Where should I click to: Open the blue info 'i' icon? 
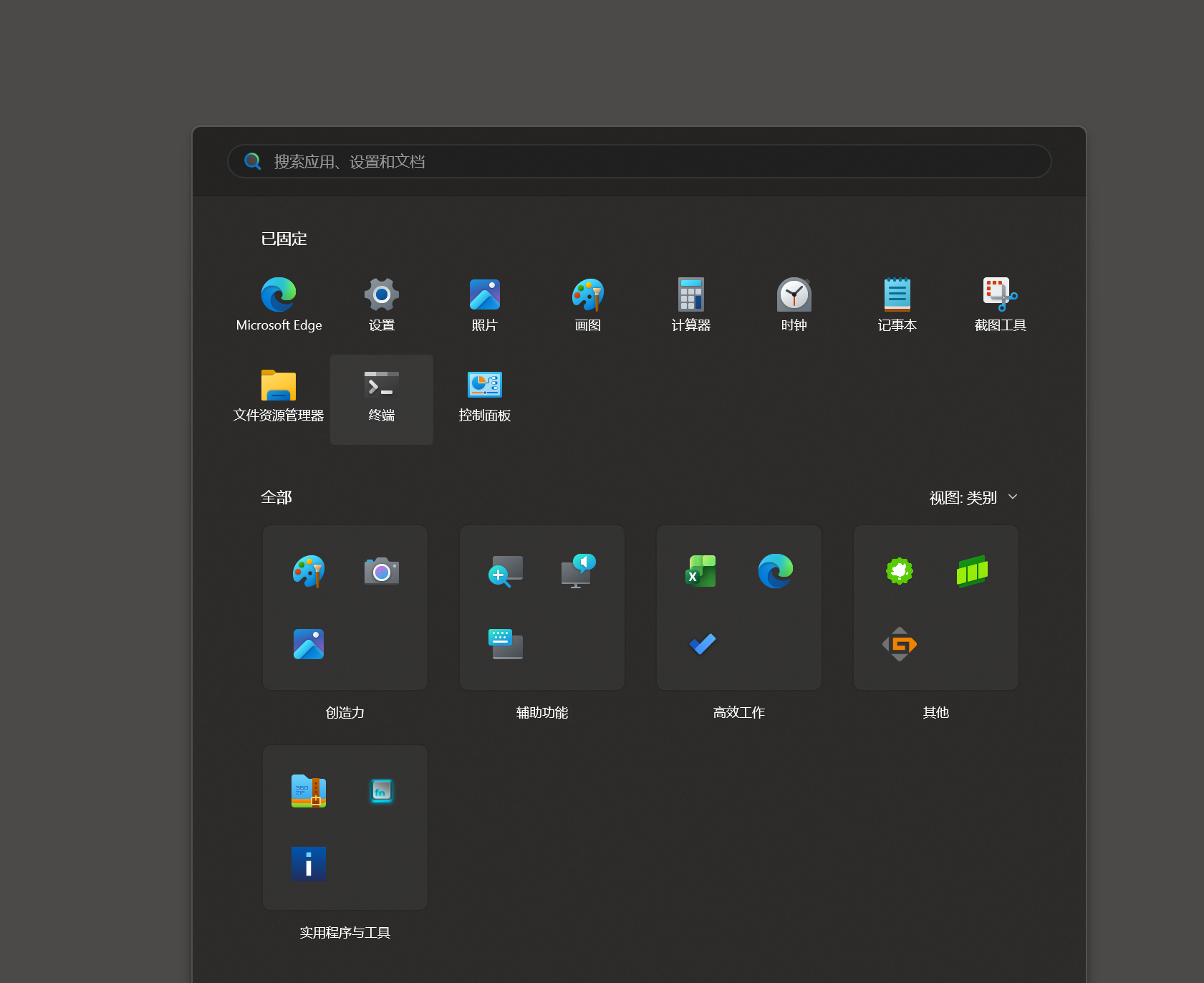point(309,864)
